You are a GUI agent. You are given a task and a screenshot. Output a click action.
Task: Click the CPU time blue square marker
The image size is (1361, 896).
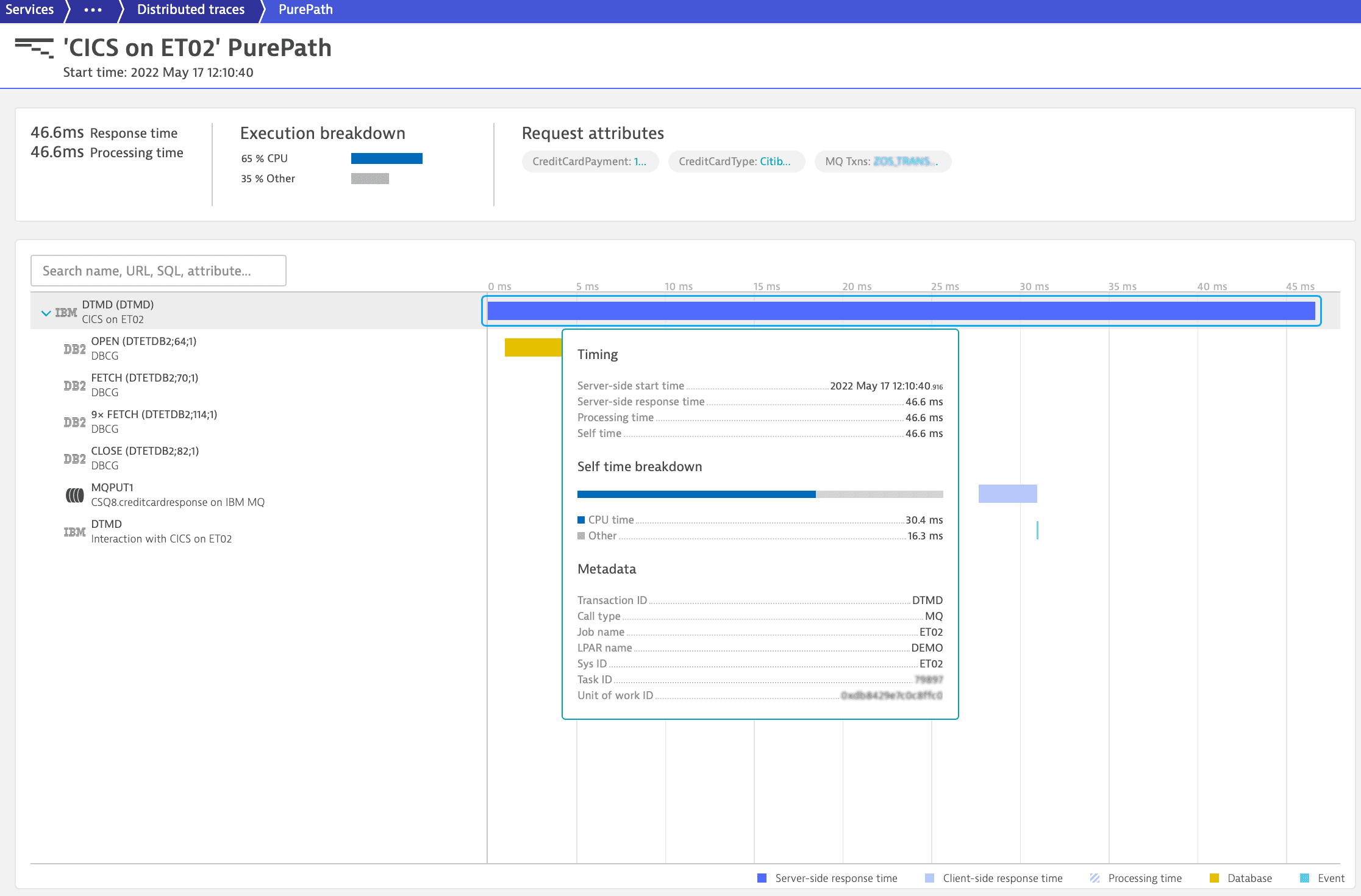point(581,520)
